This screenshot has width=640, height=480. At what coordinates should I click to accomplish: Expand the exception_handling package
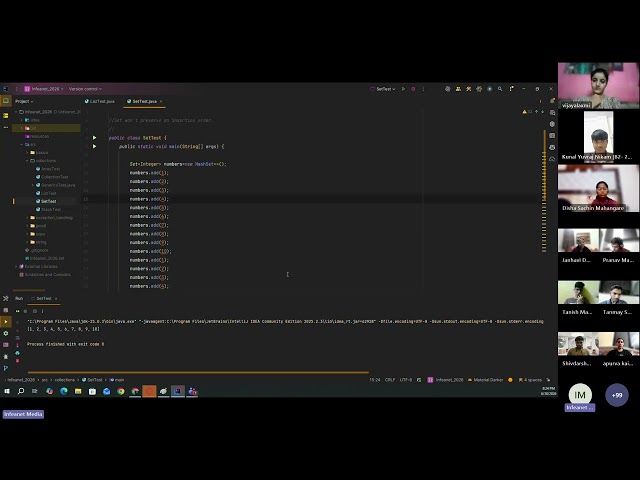click(28, 218)
